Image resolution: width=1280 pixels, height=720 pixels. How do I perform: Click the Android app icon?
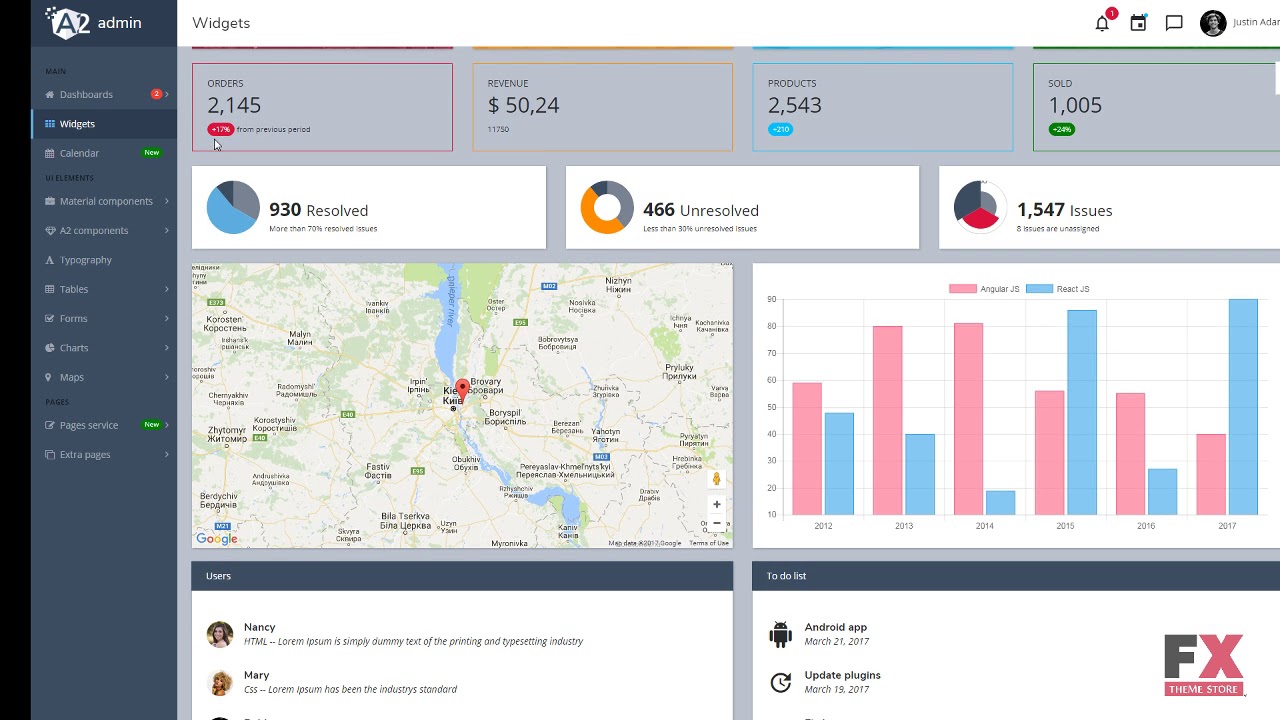point(781,634)
